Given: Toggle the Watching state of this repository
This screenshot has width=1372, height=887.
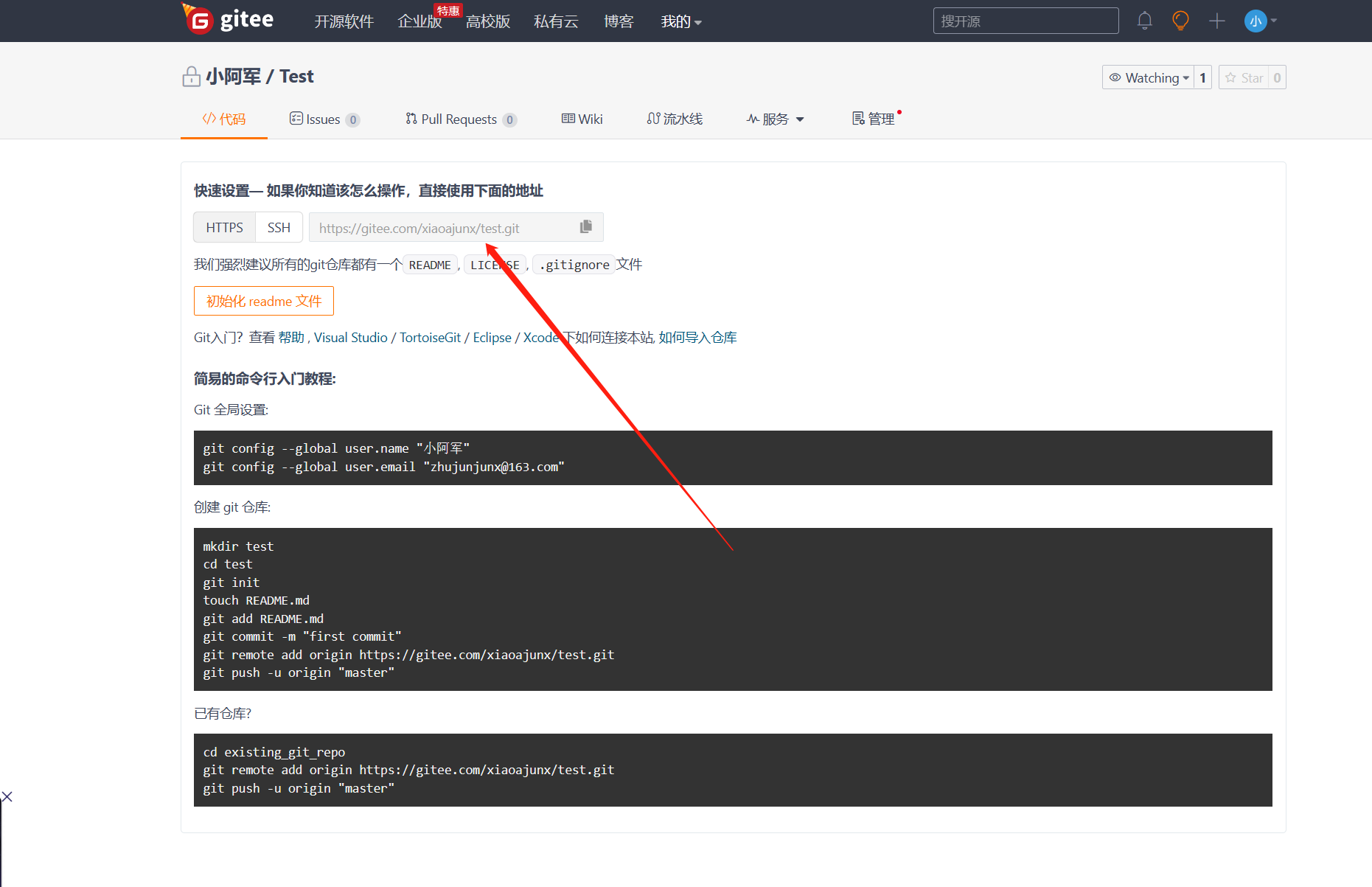Looking at the screenshot, I should pyautogui.click(x=1150, y=77).
